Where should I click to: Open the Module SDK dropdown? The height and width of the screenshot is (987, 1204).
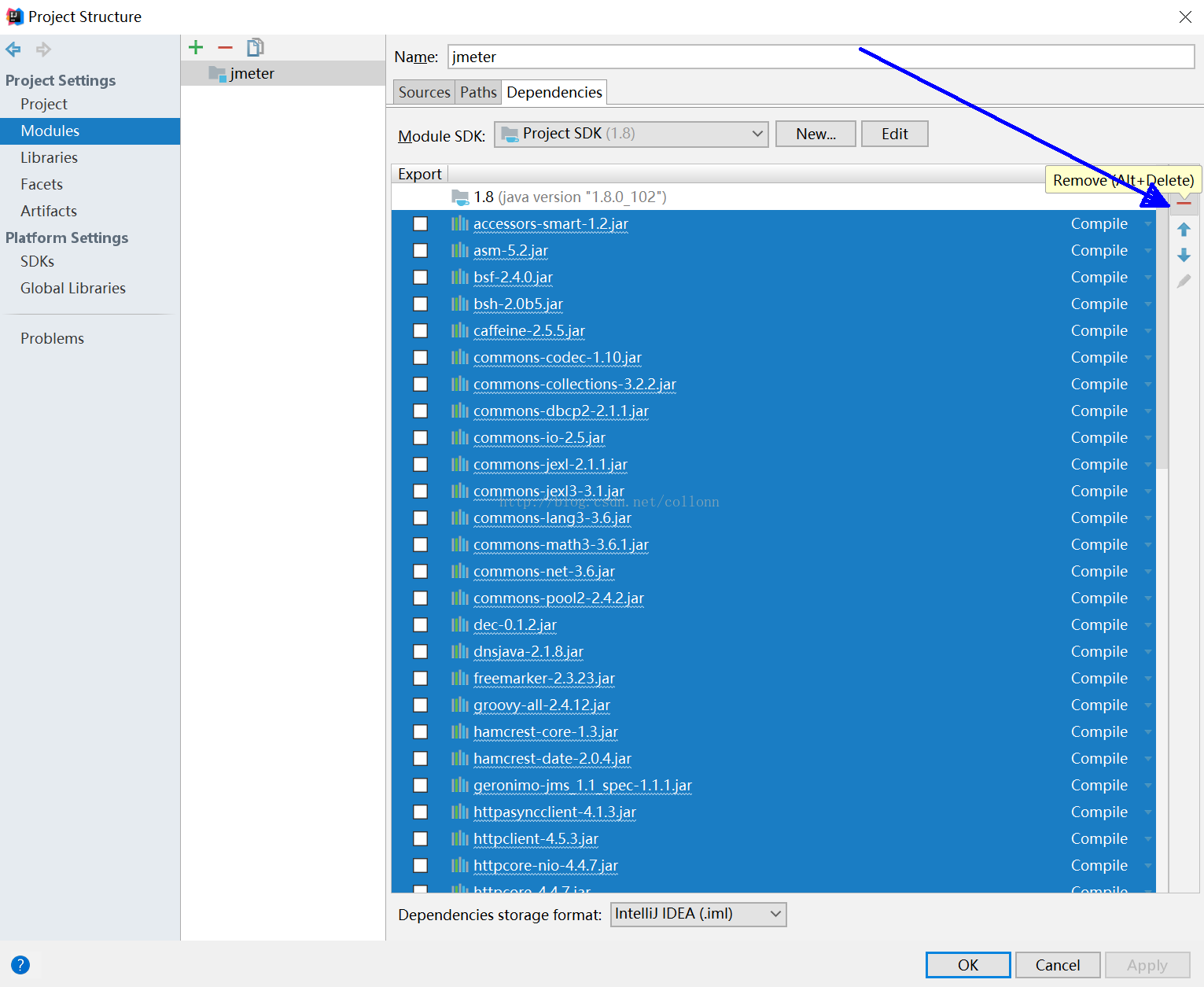coord(631,134)
